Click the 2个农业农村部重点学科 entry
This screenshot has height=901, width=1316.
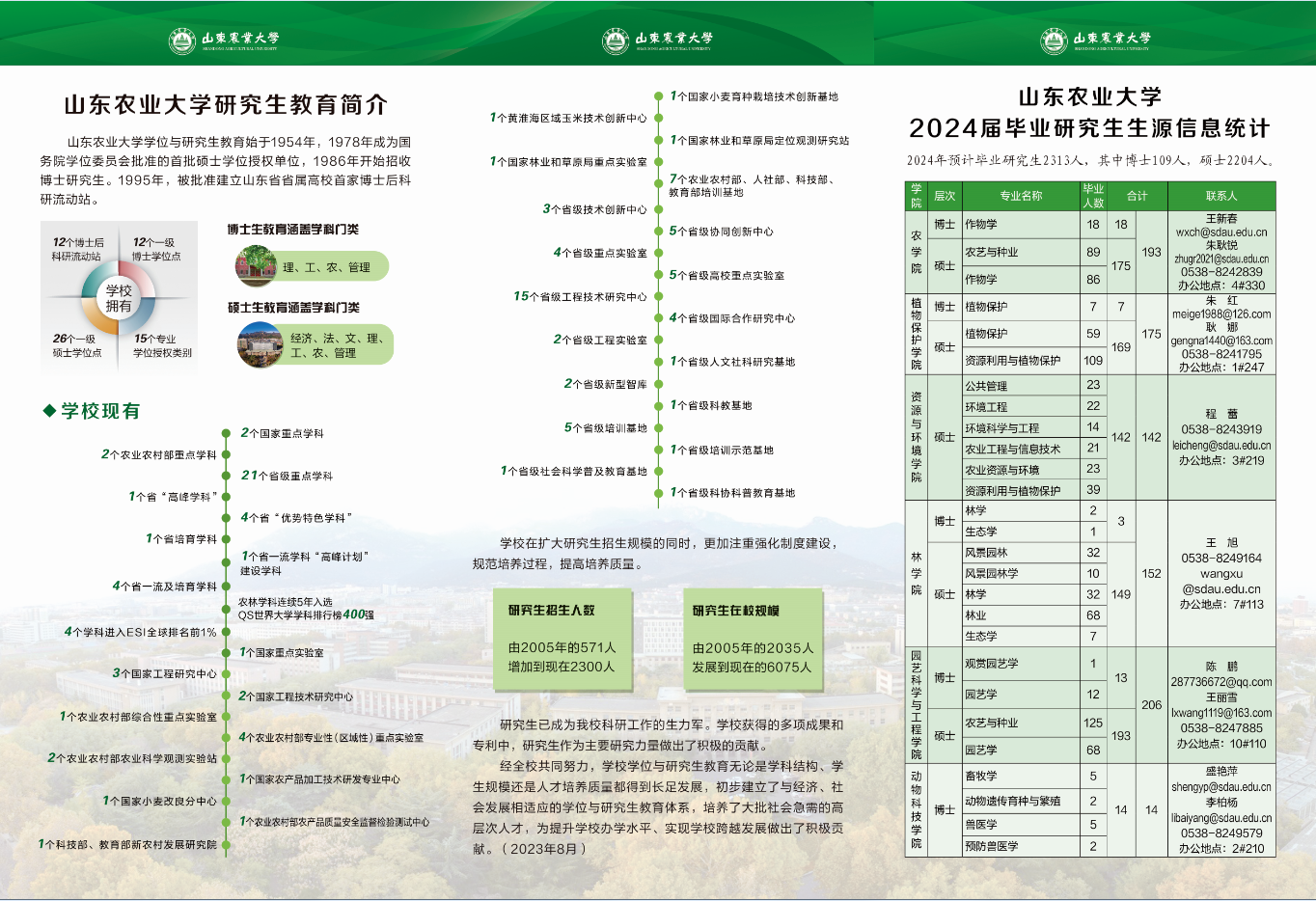click(159, 454)
